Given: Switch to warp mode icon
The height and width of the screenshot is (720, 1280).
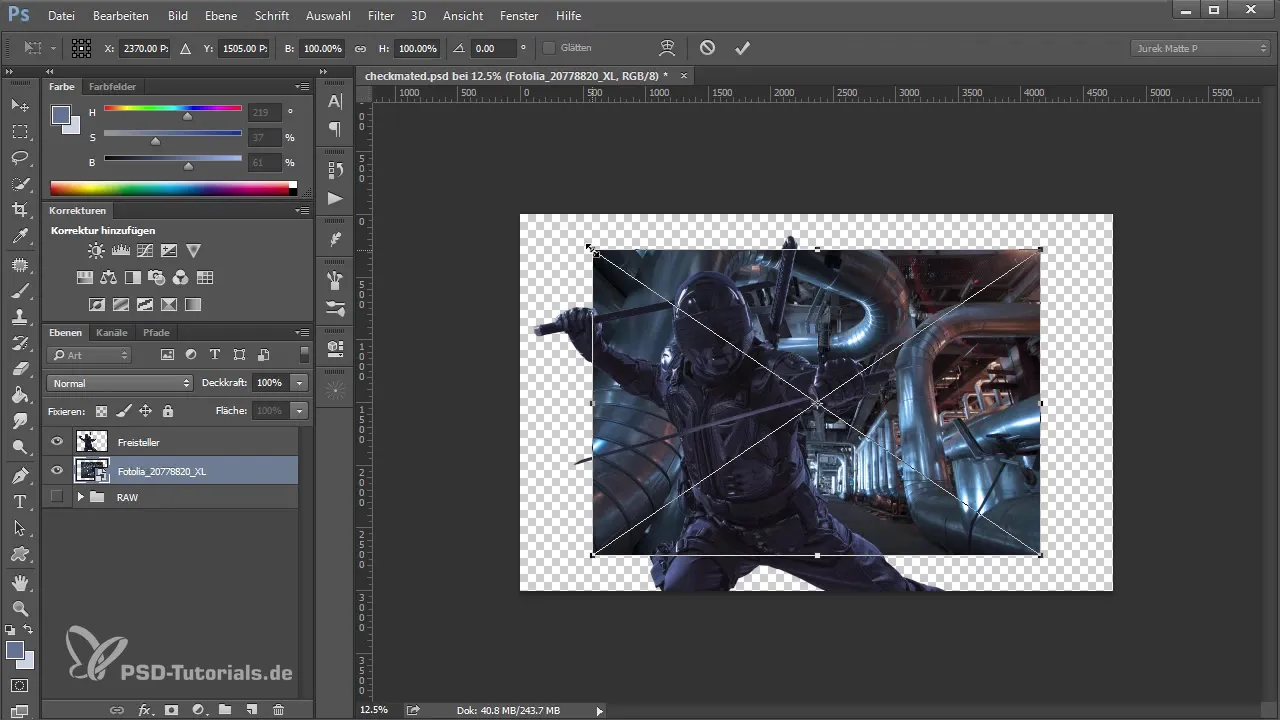Looking at the screenshot, I should click(667, 47).
